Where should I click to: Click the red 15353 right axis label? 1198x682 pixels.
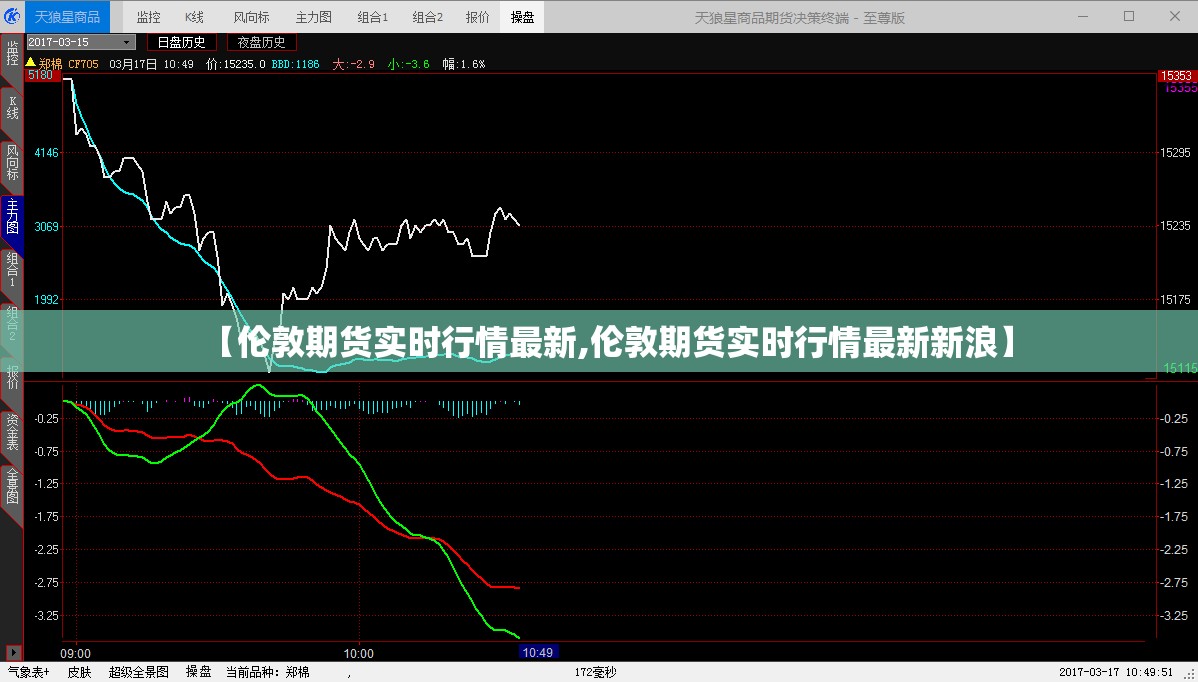[x=1176, y=76]
